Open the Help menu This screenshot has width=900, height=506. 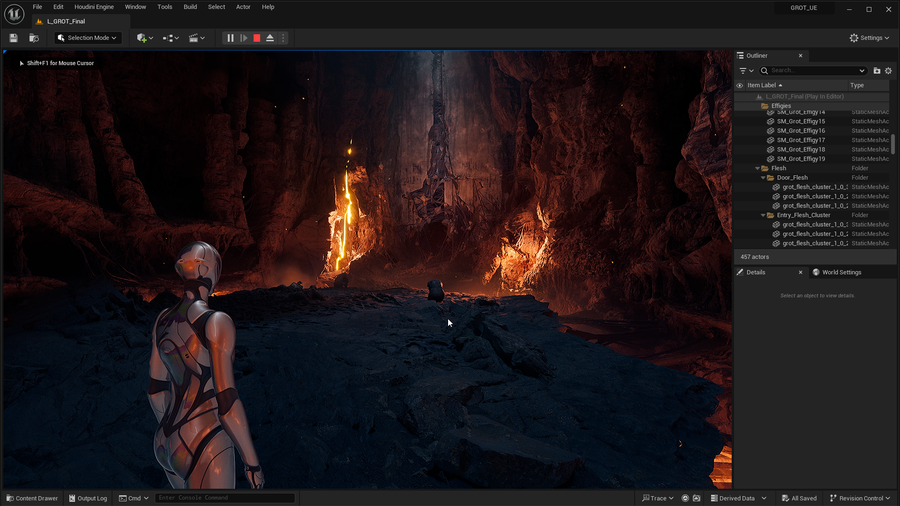point(268,7)
